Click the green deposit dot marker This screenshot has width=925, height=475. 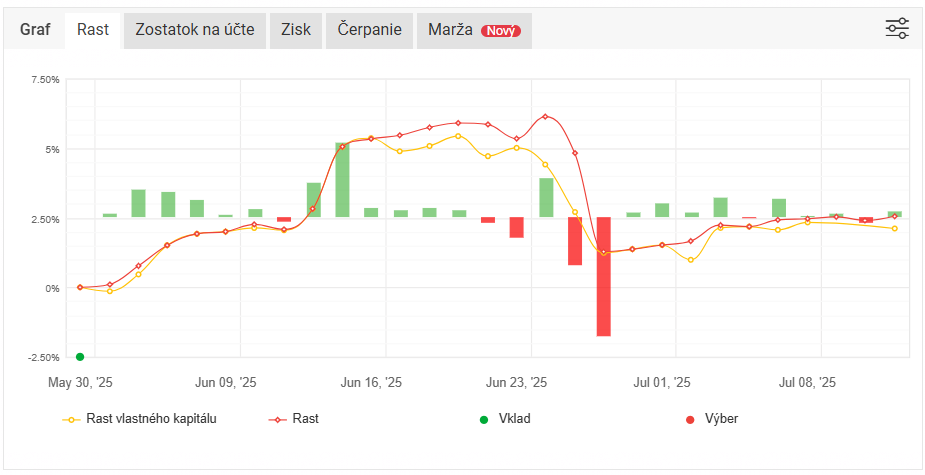[80, 356]
